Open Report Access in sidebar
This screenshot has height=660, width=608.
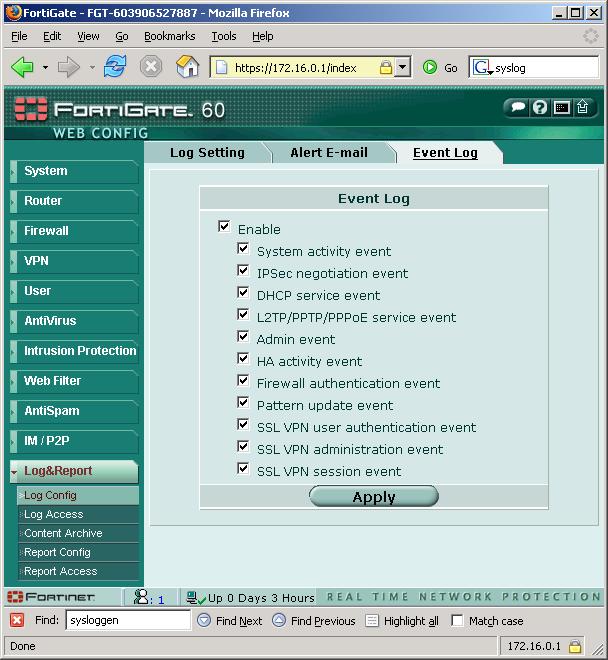[x=78, y=571]
